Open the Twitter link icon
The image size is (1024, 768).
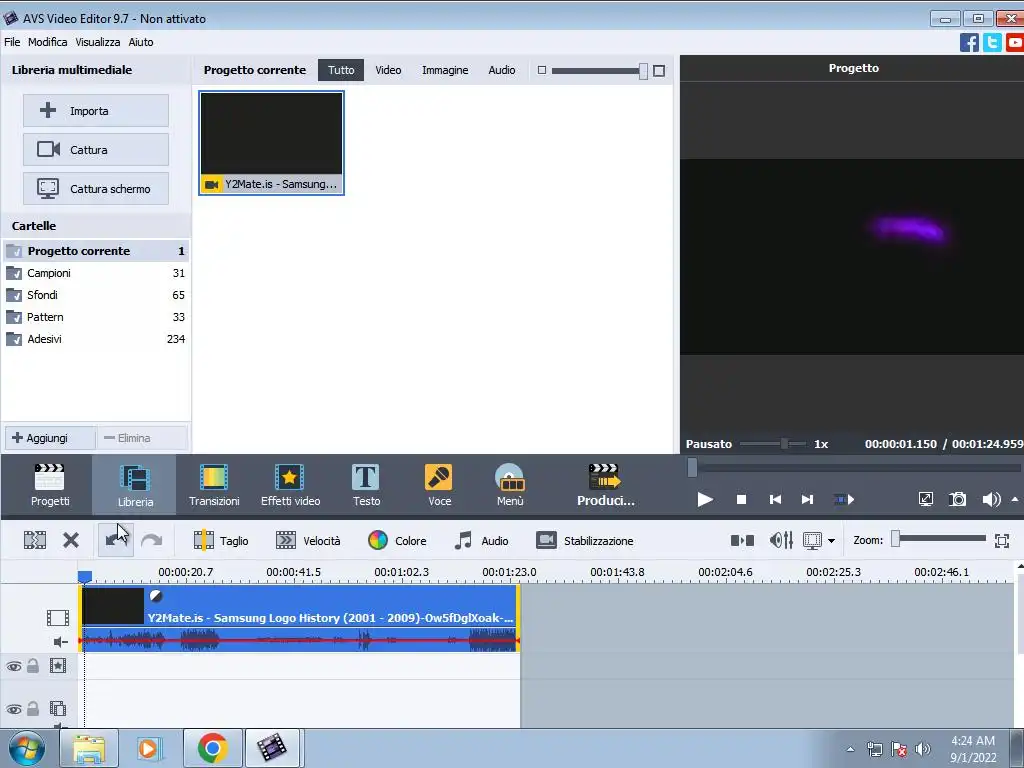(992, 42)
